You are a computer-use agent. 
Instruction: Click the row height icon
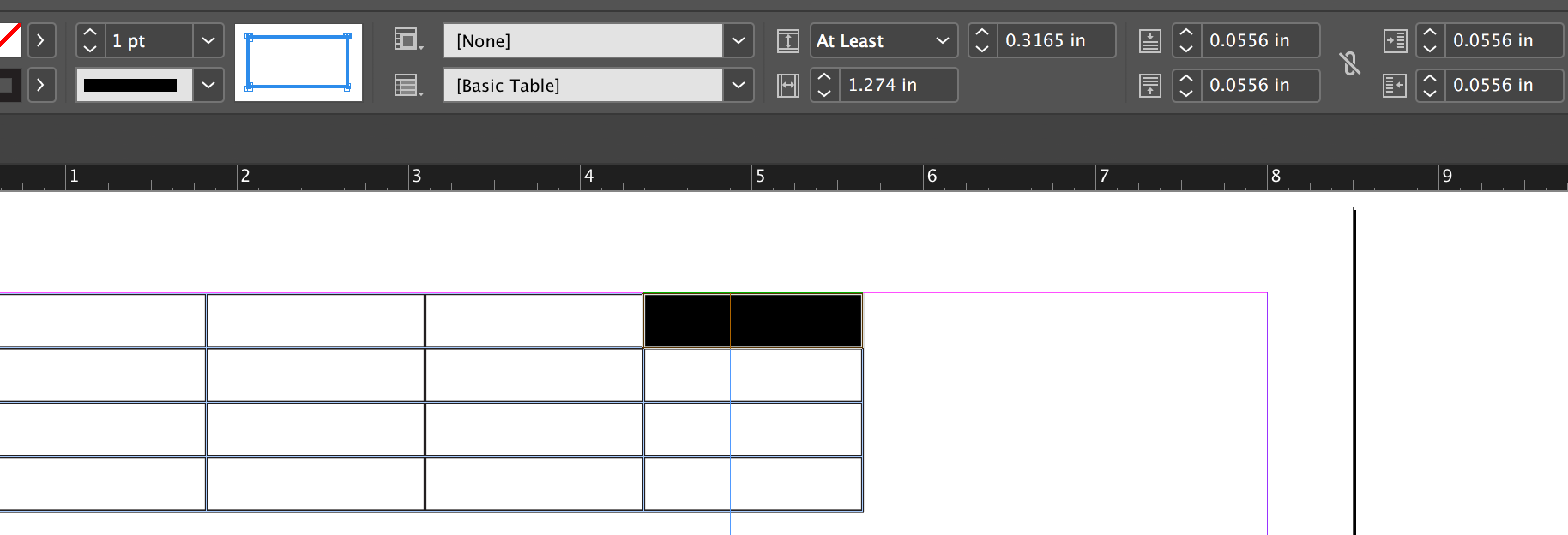[x=788, y=40]
